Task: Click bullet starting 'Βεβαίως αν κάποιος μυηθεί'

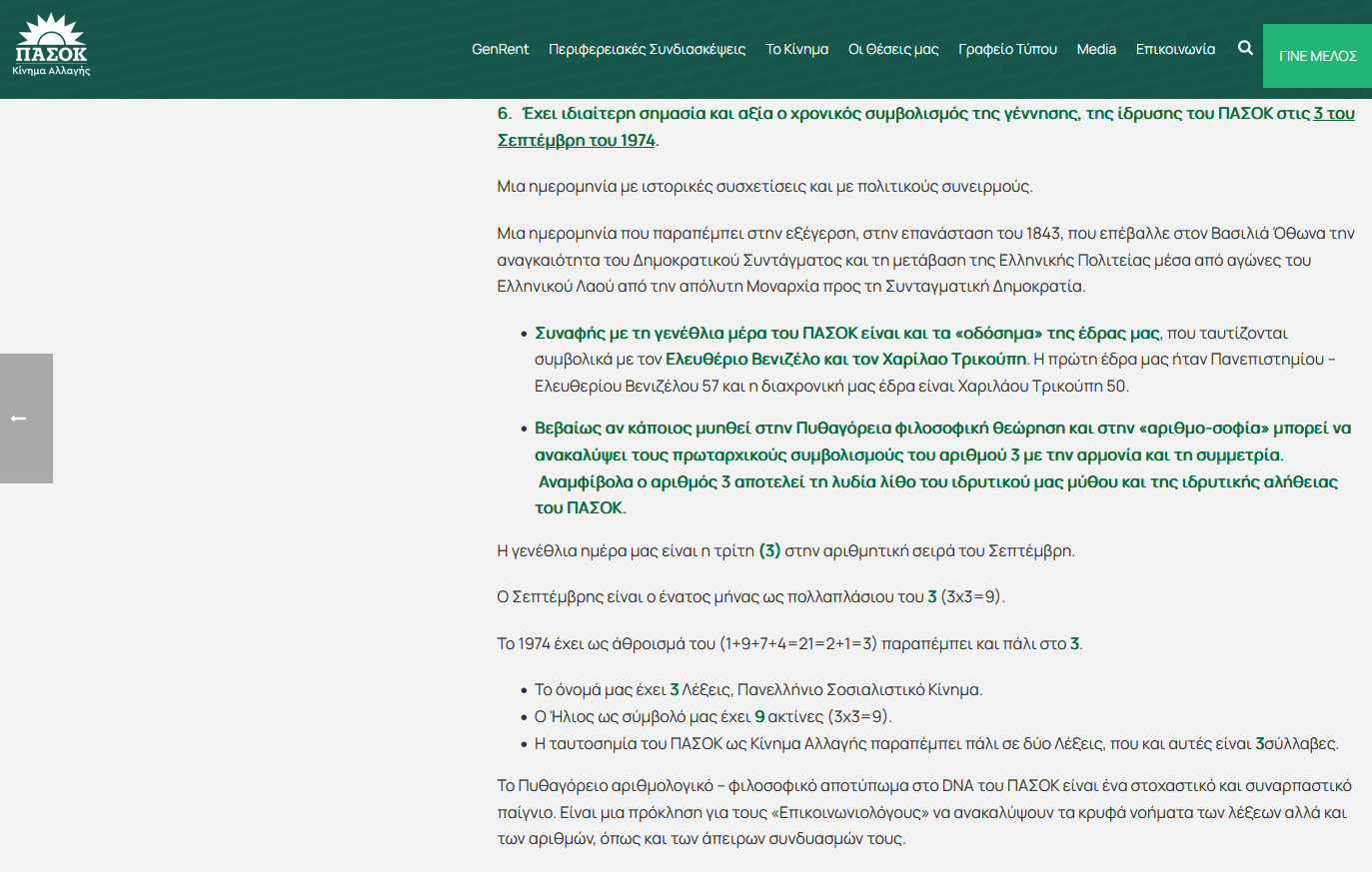Action: (942, 467)
